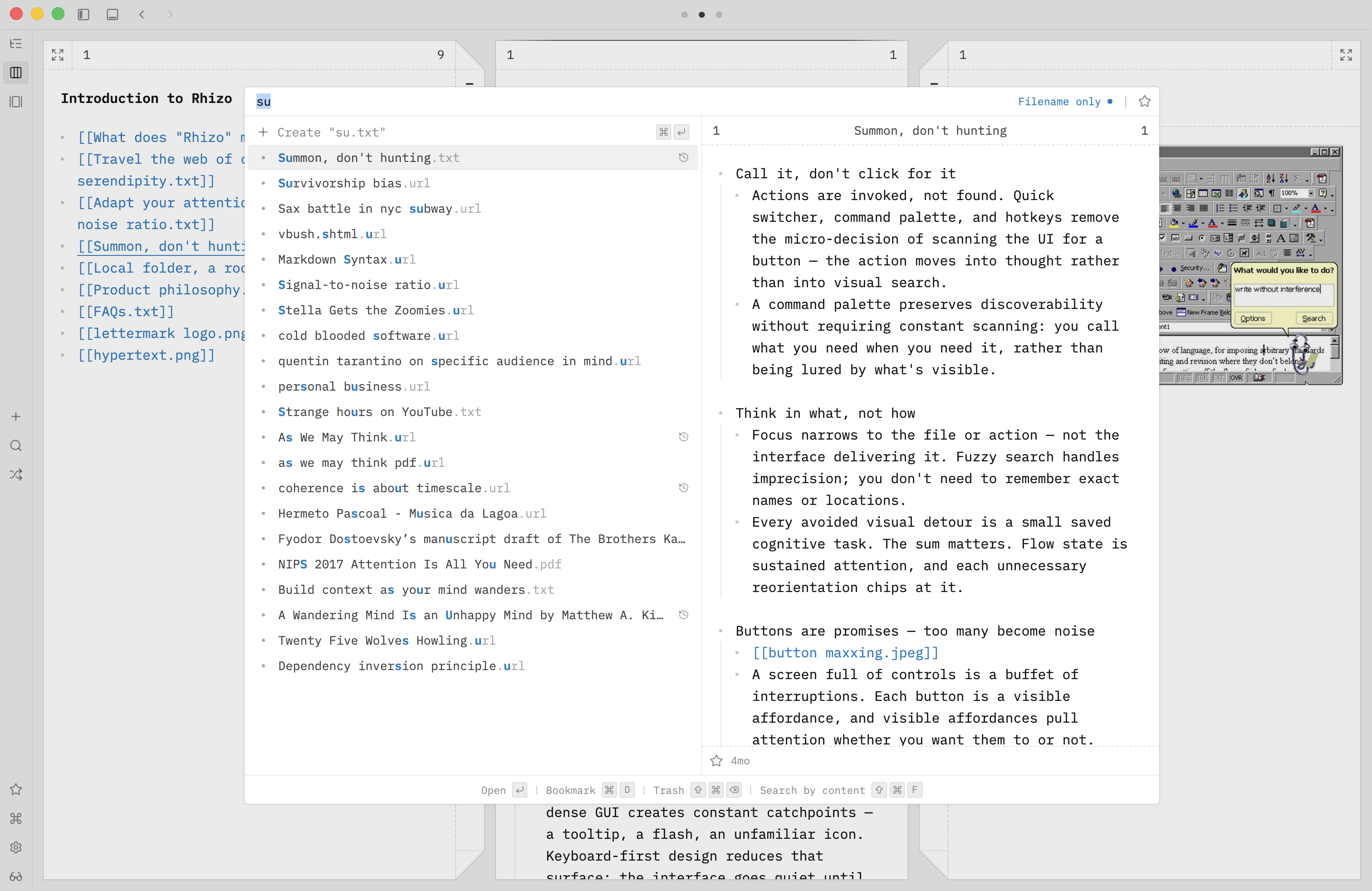Open settings gear icon in sidebar
This screenshot has height=891, width=1372.
tap(16, 847)
